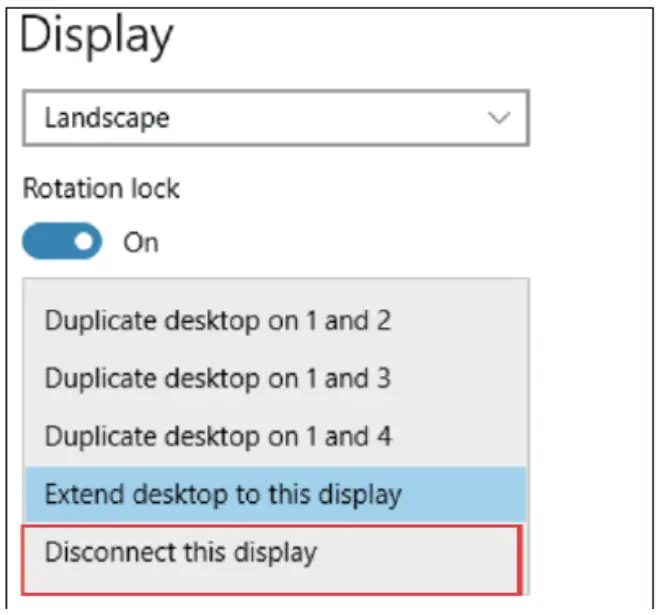Viewport: 661px width, 615px height.
Task: Pick Duplicate desktop on 1 and 4
Action: pyautogui.click(x=218, y=436)
